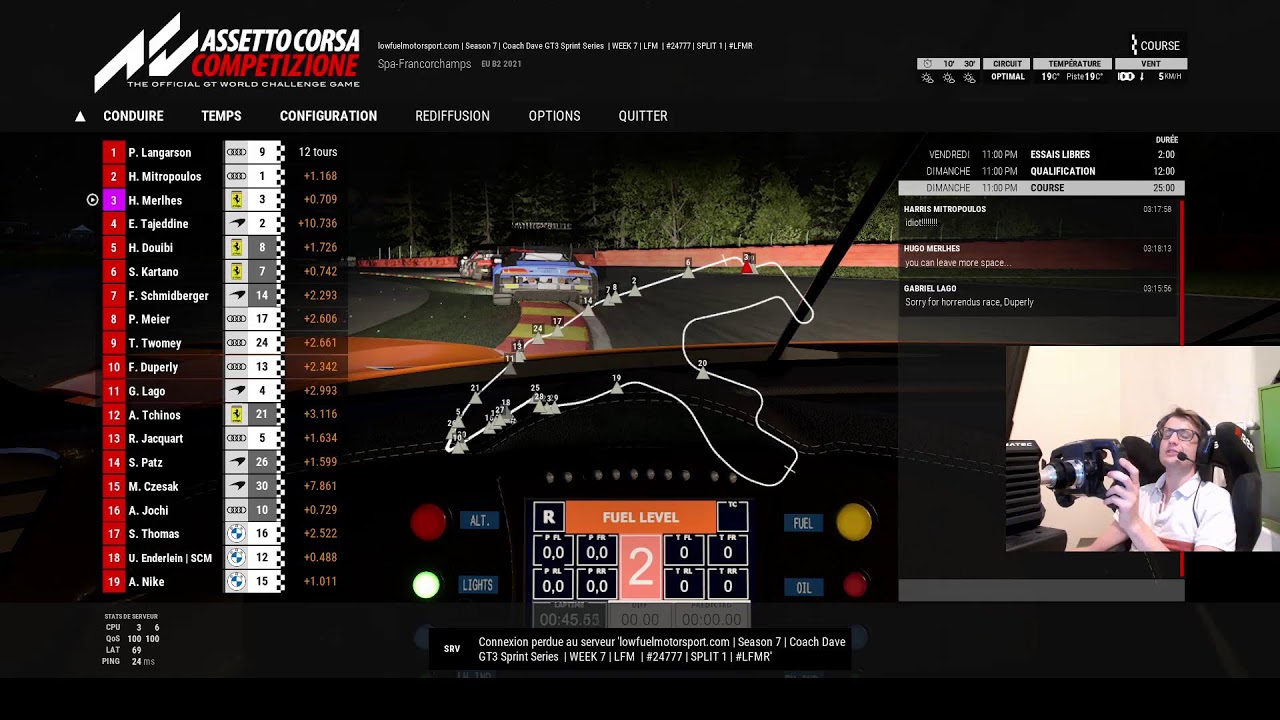This screenshot has width=1280, height=720.
Task: Click the R box on the dash display
Action: click(548, 517)
